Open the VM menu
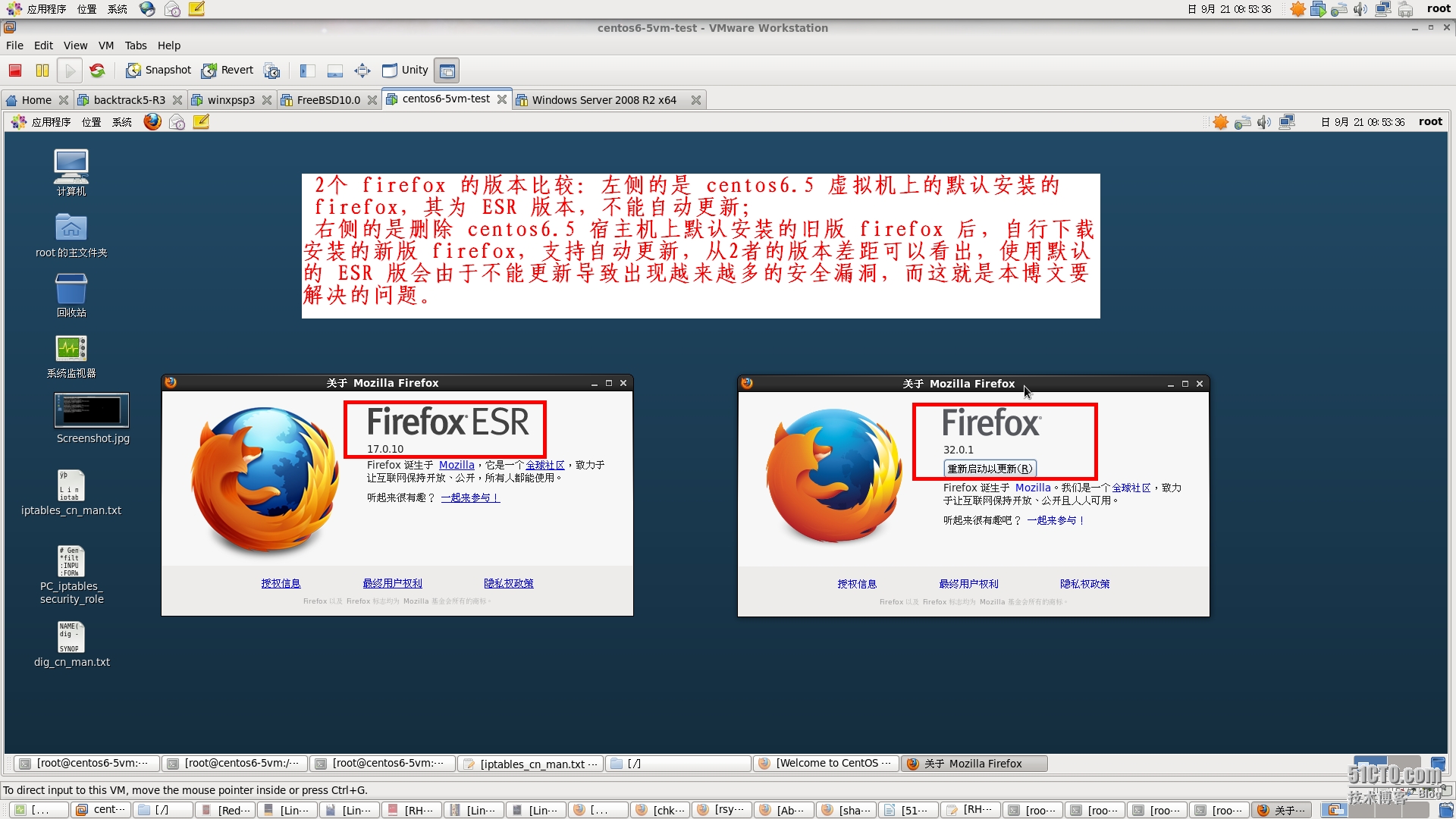 click(x=106, y=45)
